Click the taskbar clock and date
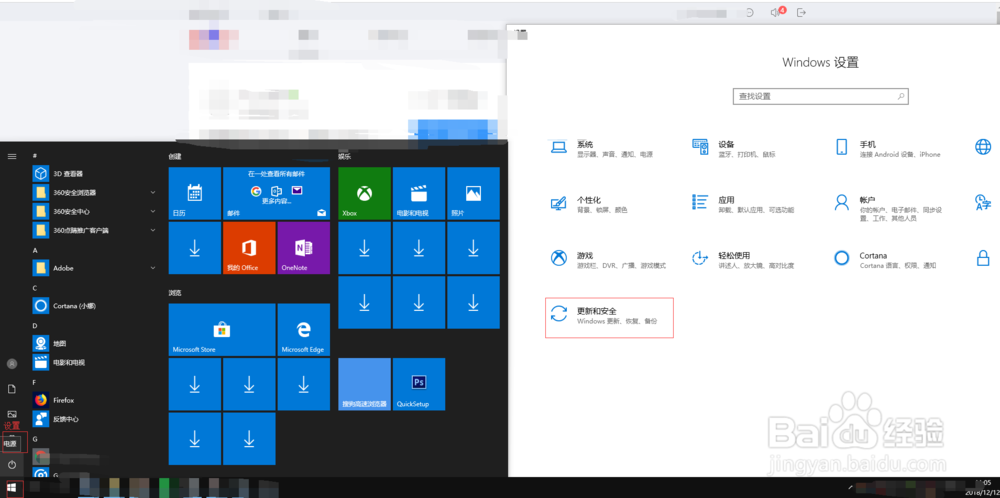The width and height of the screenshot is (1000, 498). pyautogui.click(x=983, y=488)
